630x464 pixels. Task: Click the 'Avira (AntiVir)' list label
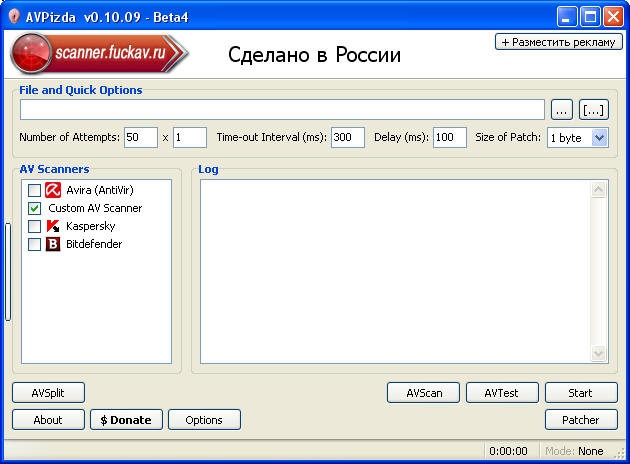[100, 190]
